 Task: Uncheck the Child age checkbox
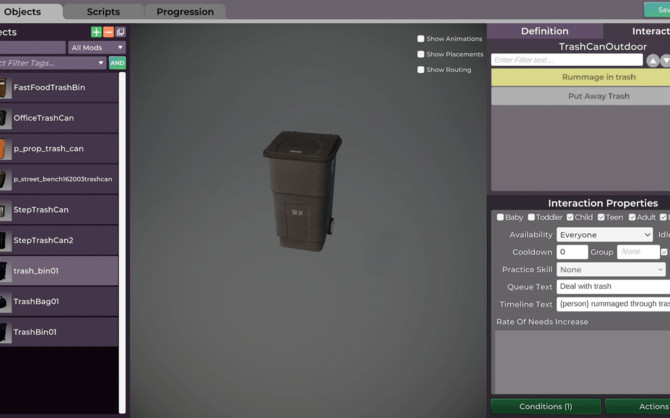tap(570, 217)
